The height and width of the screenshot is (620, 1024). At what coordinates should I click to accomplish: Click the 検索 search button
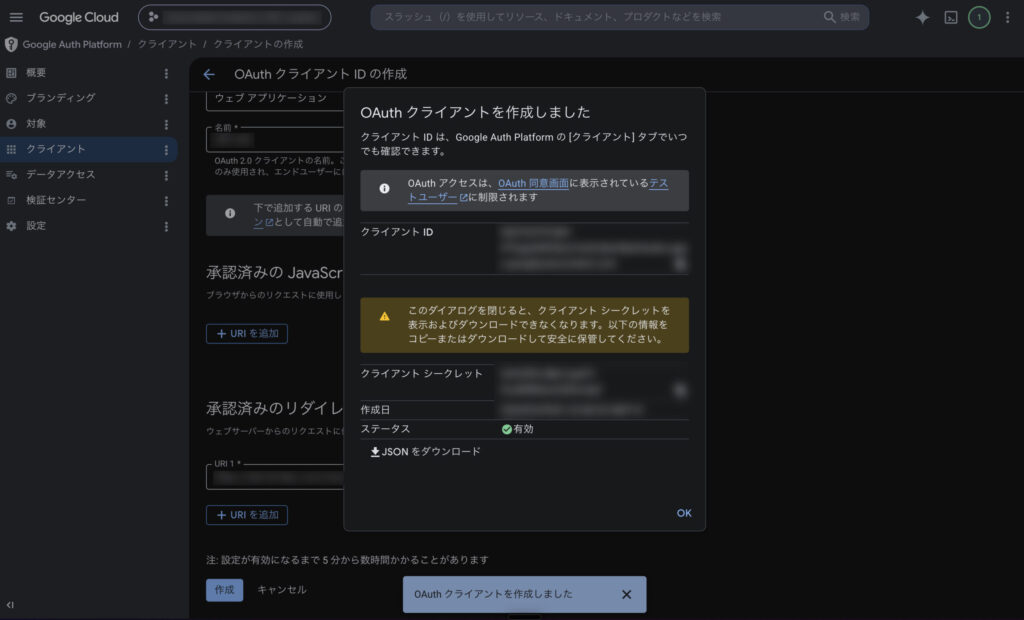tap(842, 17)
